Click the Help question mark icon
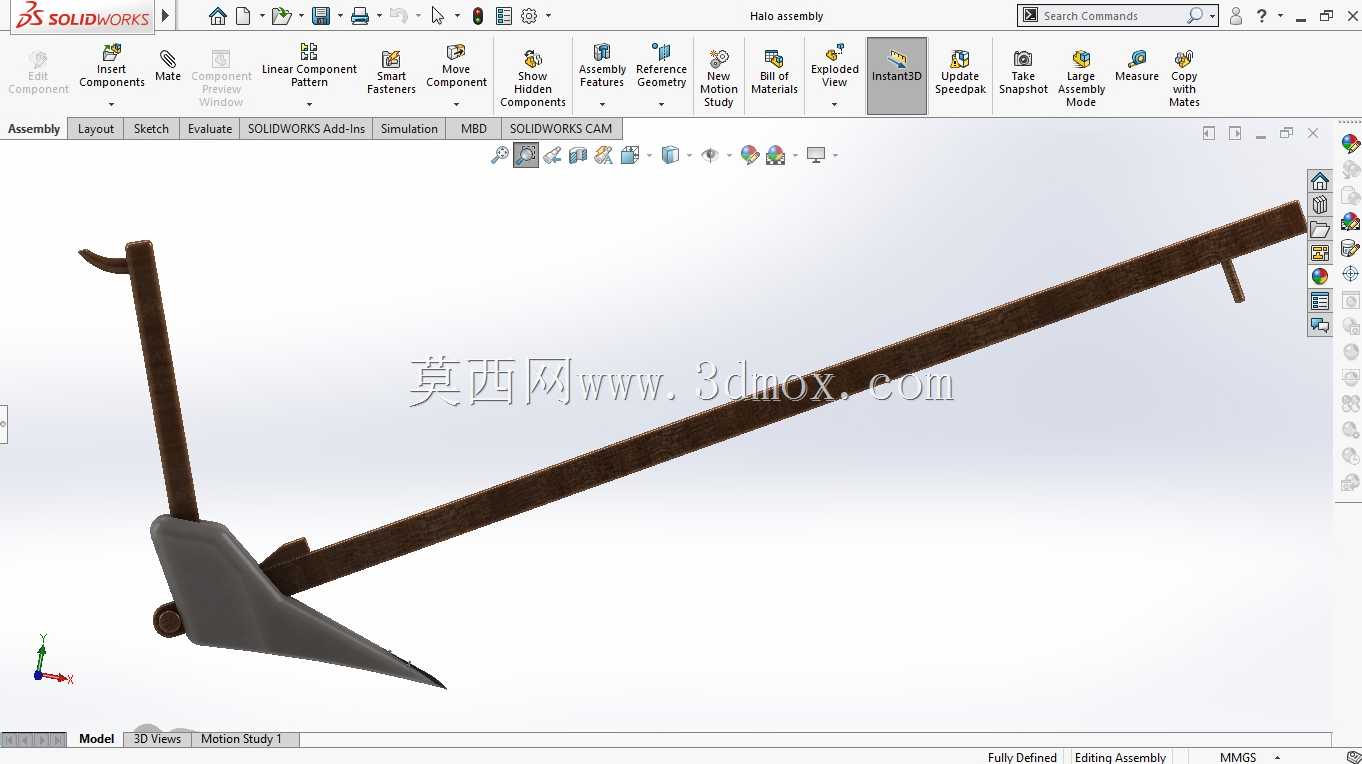 (x=1262, y=16)
